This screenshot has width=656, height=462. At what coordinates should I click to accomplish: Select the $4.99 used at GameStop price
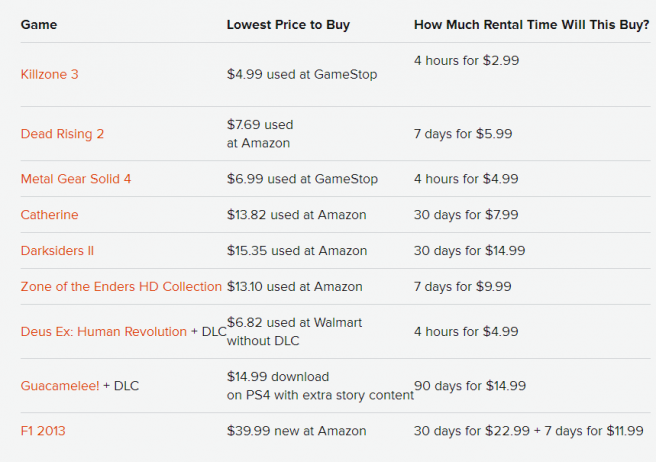point(302,74)
